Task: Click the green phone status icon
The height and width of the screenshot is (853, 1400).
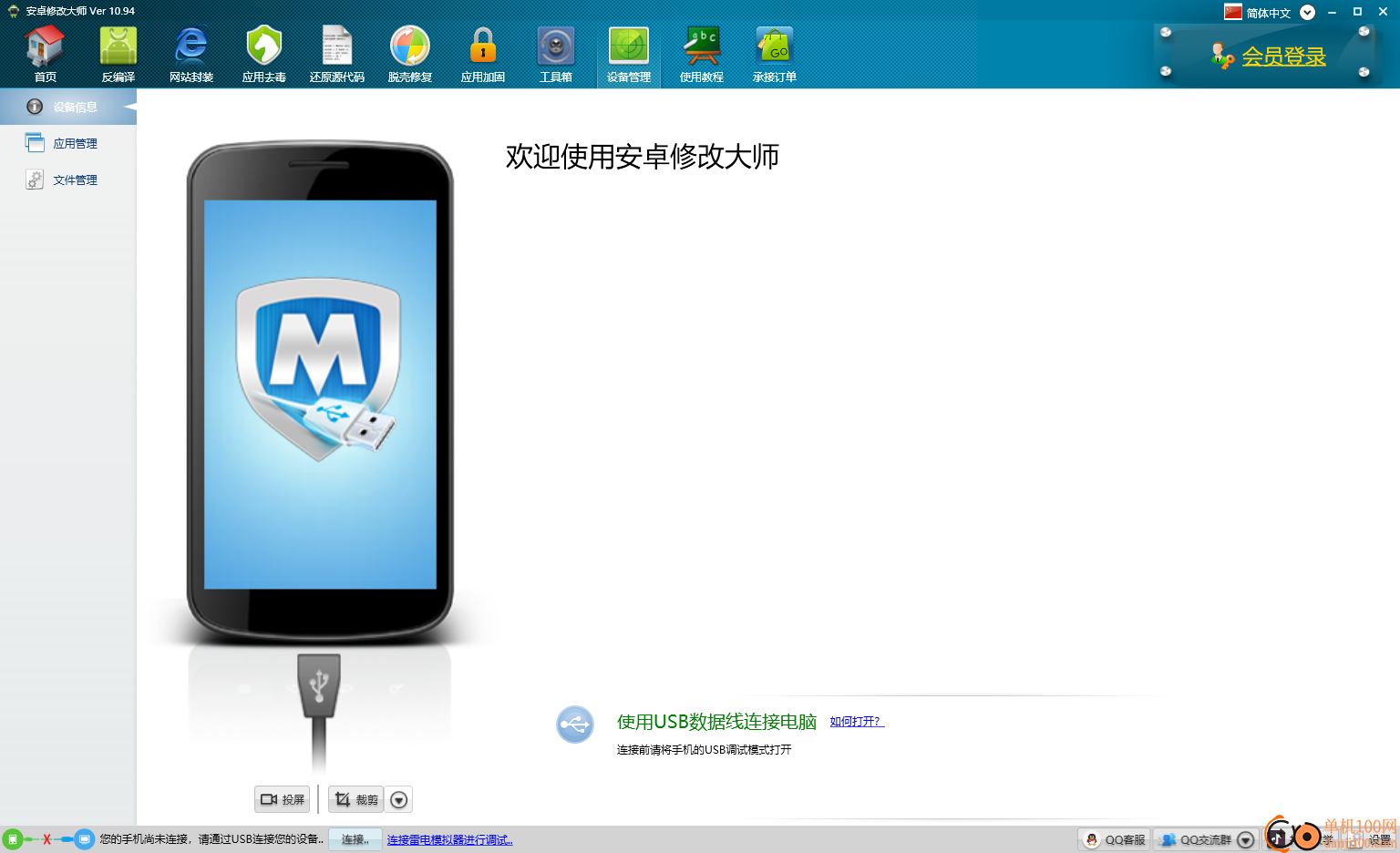Action: coord(12,838)
